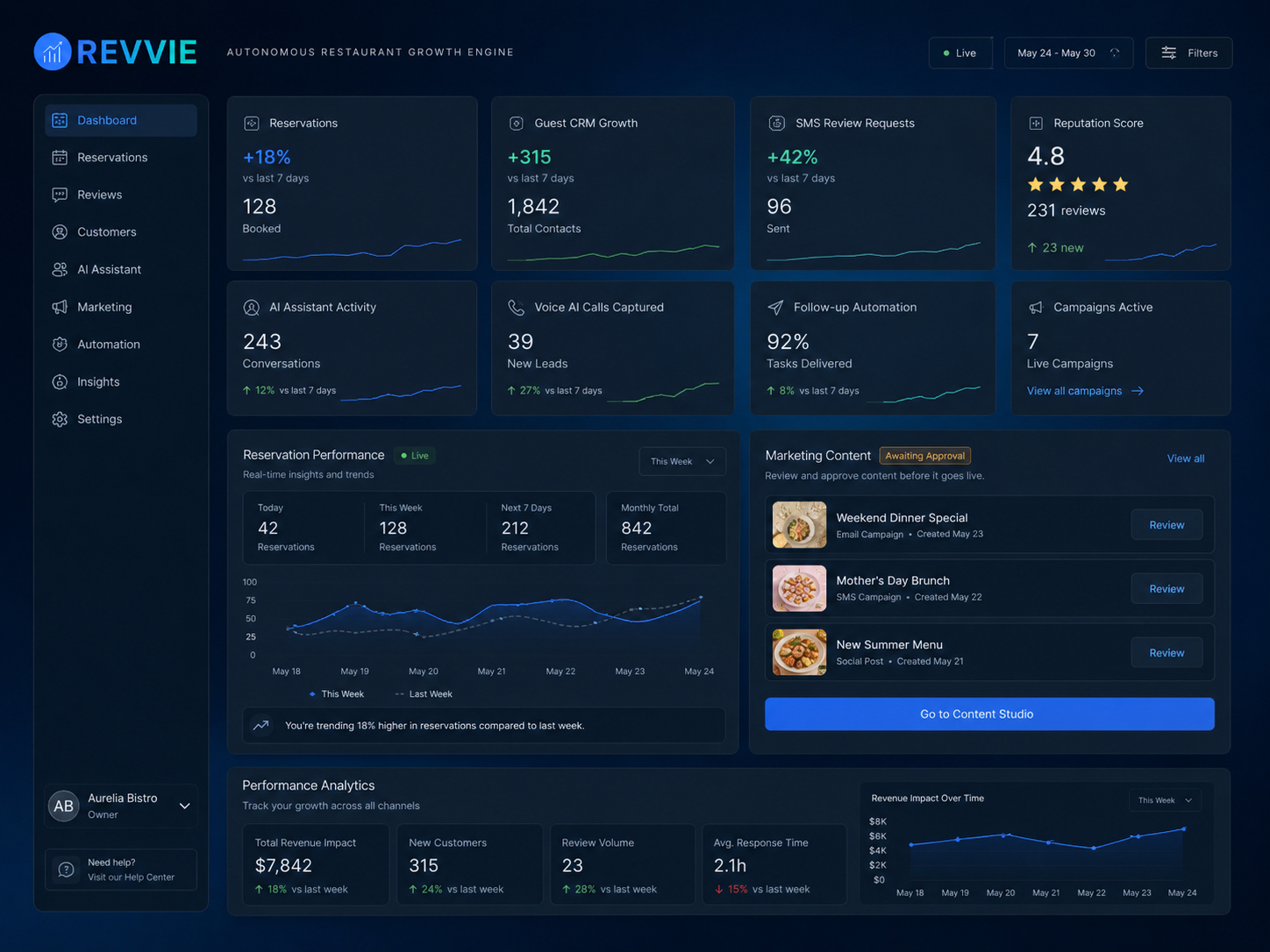Image resolution: width=1270 pixels, height=952 pixels.
Task: Click the Insights icon in sidebar
Action: (60, 382)
